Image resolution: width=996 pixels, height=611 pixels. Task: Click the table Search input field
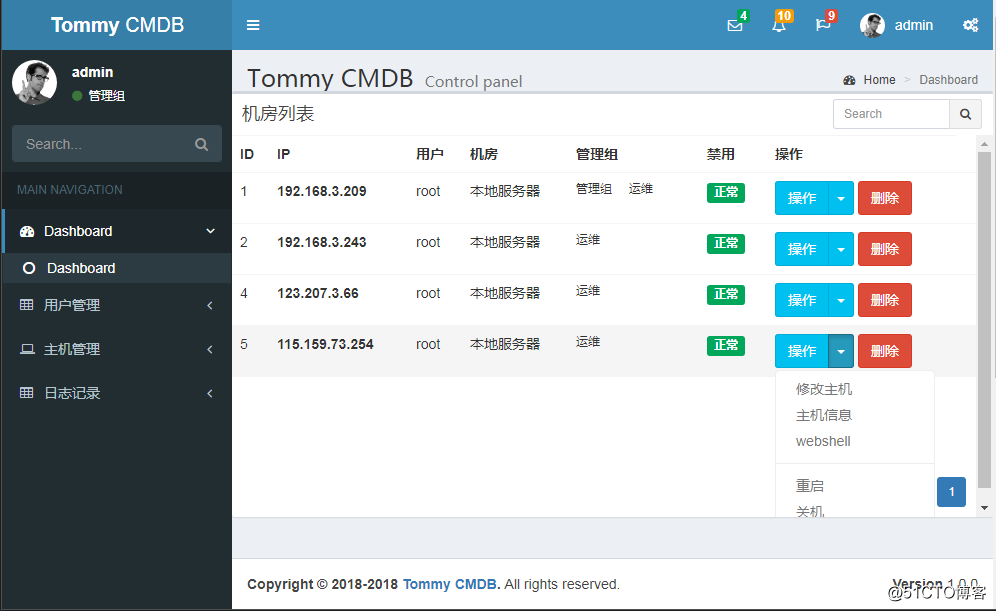[x=891, y=114]
